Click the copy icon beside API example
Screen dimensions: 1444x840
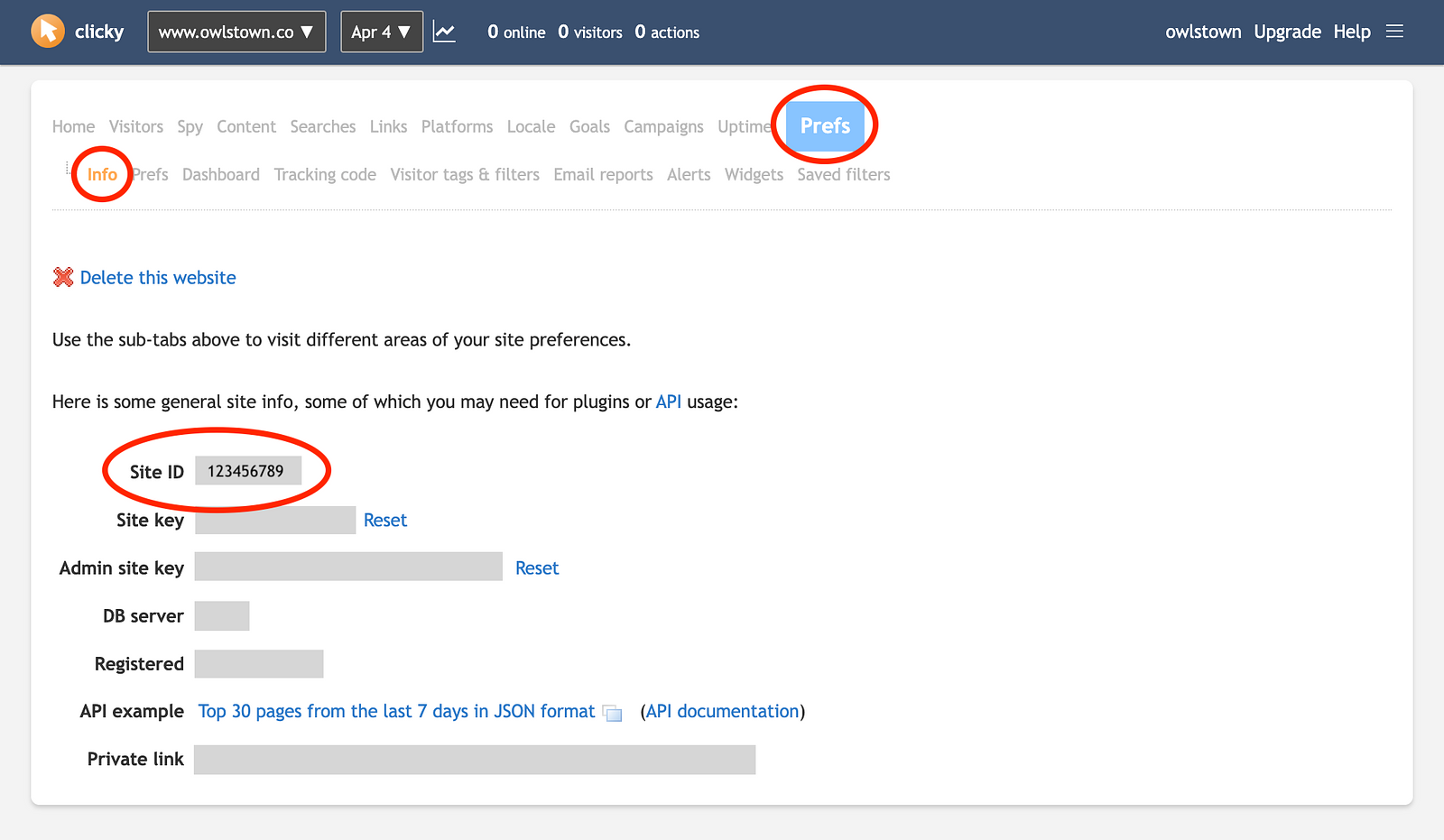pyautogui.click(x=613, y=713)
